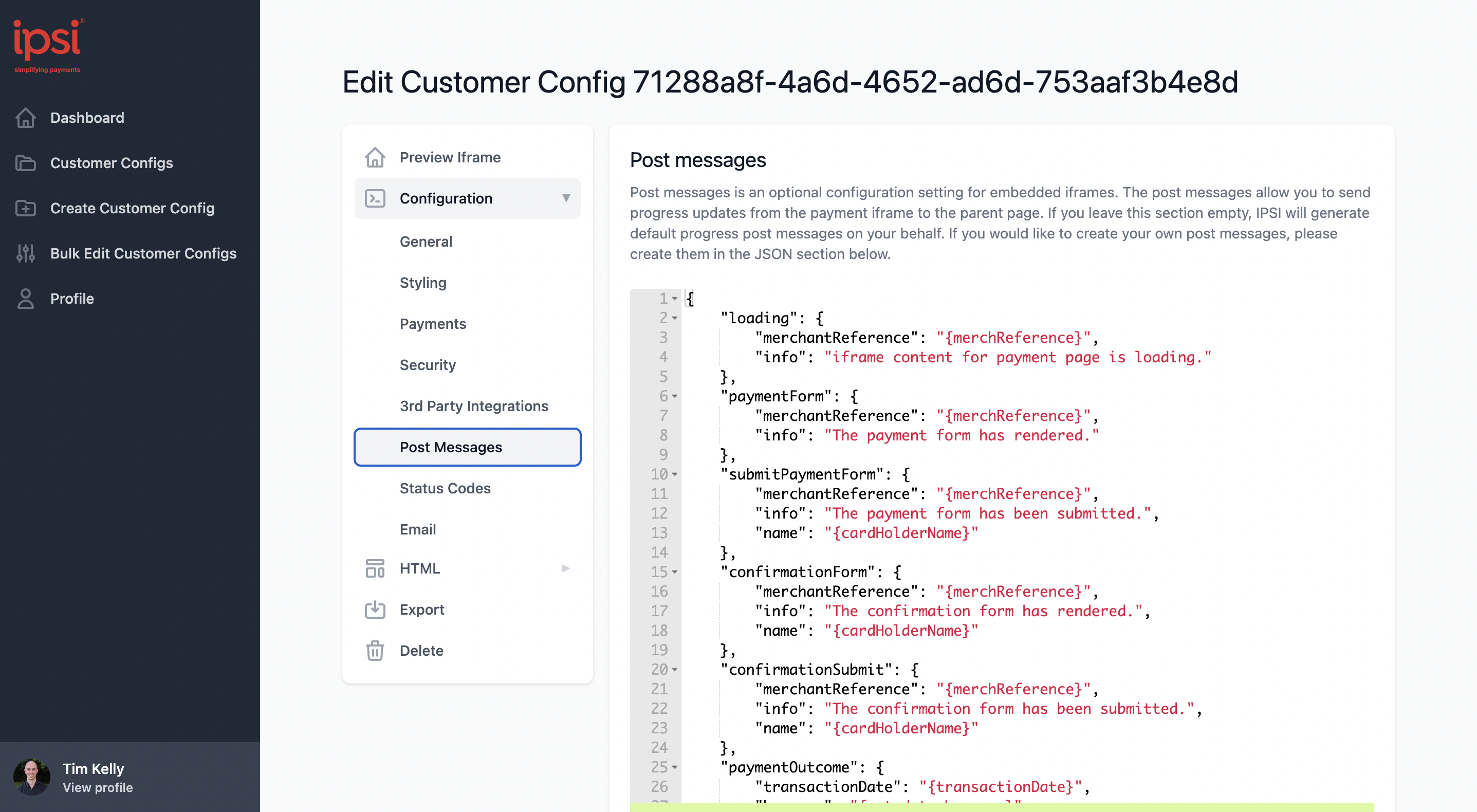Open the Security configuration section
This screenshot has width=1477, height=812.
tap(428, 365)
